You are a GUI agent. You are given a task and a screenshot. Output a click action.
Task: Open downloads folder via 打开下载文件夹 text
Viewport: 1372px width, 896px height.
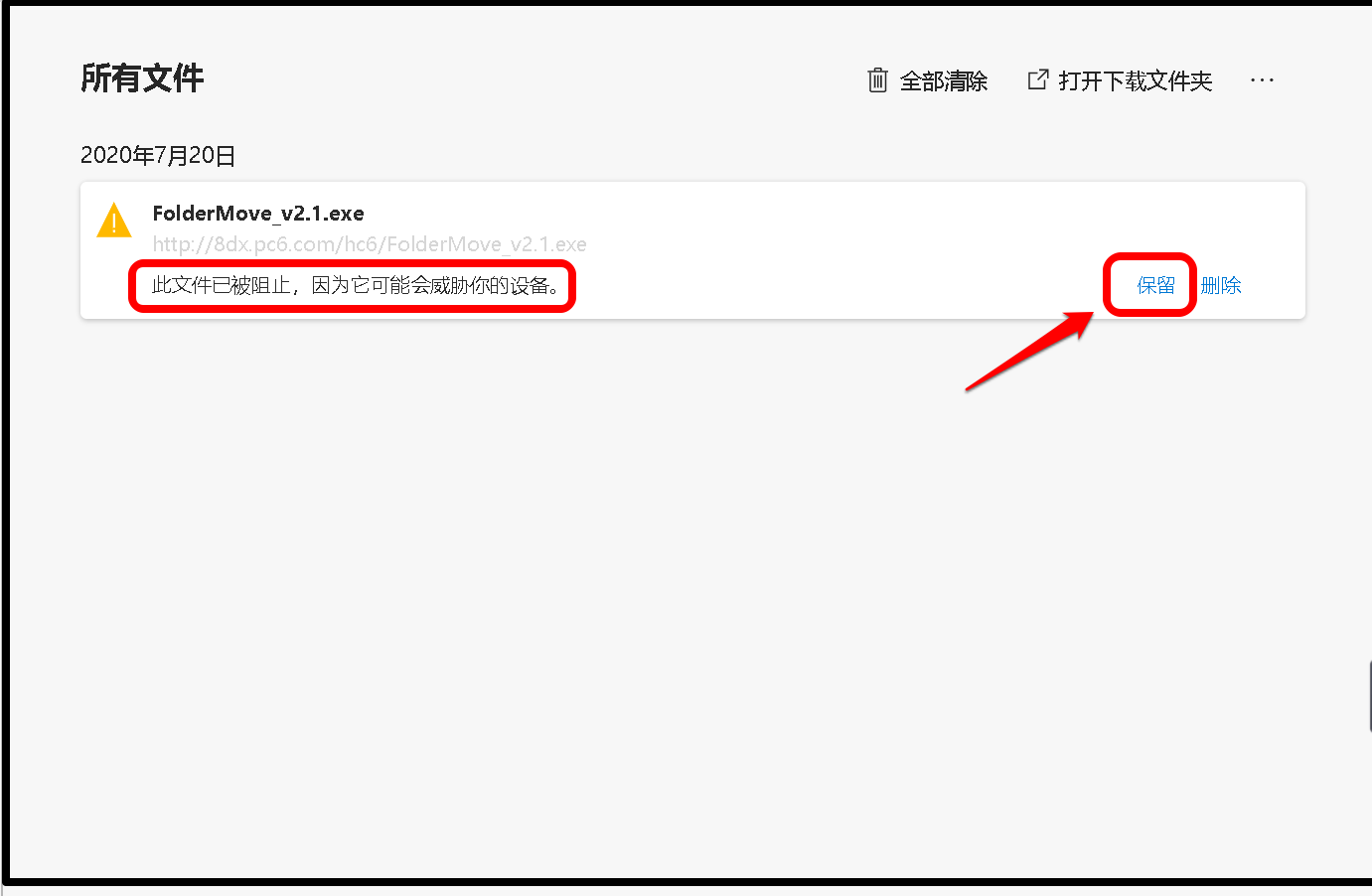tap(1136, 81)
